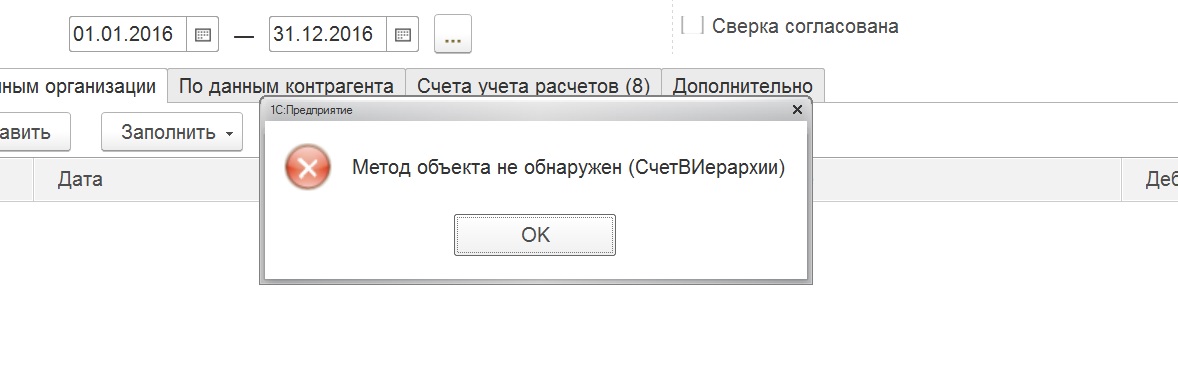
Task: Toggle the Сверка согласована checkbox
Action: [692, 25]
